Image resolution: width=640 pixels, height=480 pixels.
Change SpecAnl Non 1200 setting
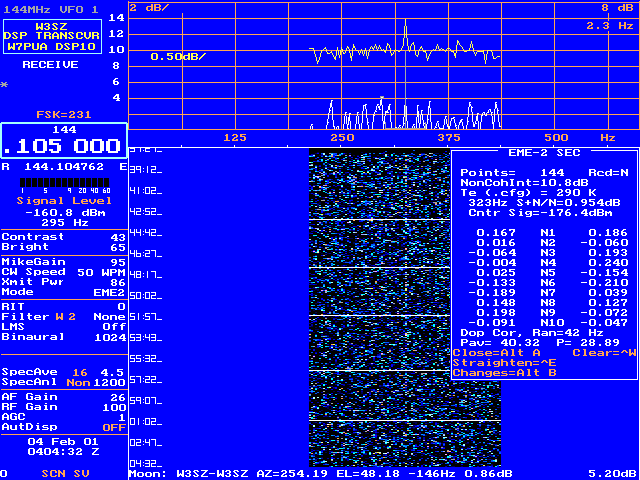[64, 382]
